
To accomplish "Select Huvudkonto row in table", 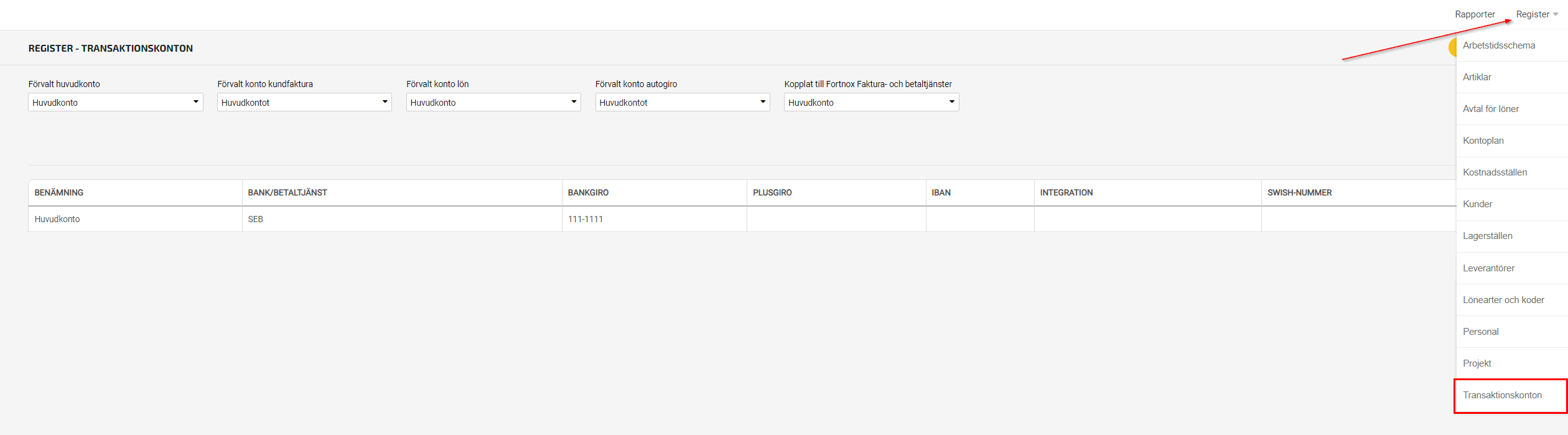I will tap(742, 219).
